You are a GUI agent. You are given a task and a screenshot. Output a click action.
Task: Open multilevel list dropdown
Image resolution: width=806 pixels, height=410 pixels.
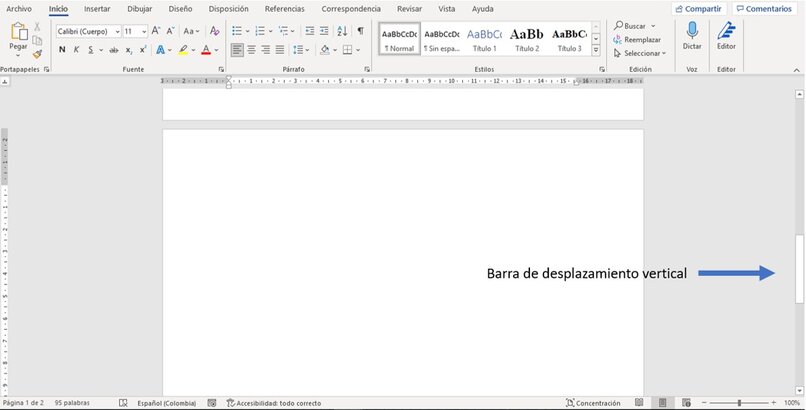(x=293, y=32)
